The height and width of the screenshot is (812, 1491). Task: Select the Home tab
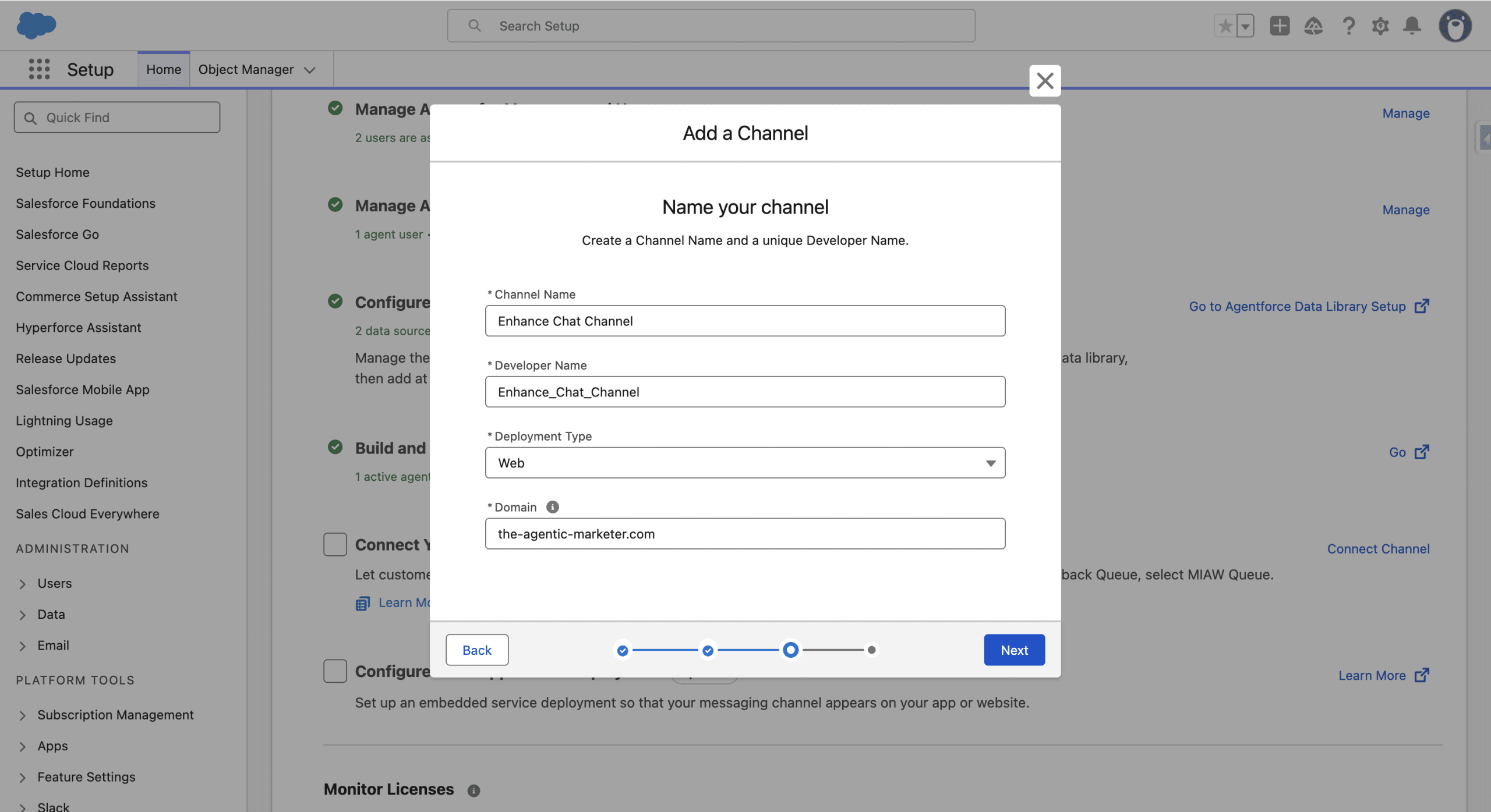[x=164, y=69]
